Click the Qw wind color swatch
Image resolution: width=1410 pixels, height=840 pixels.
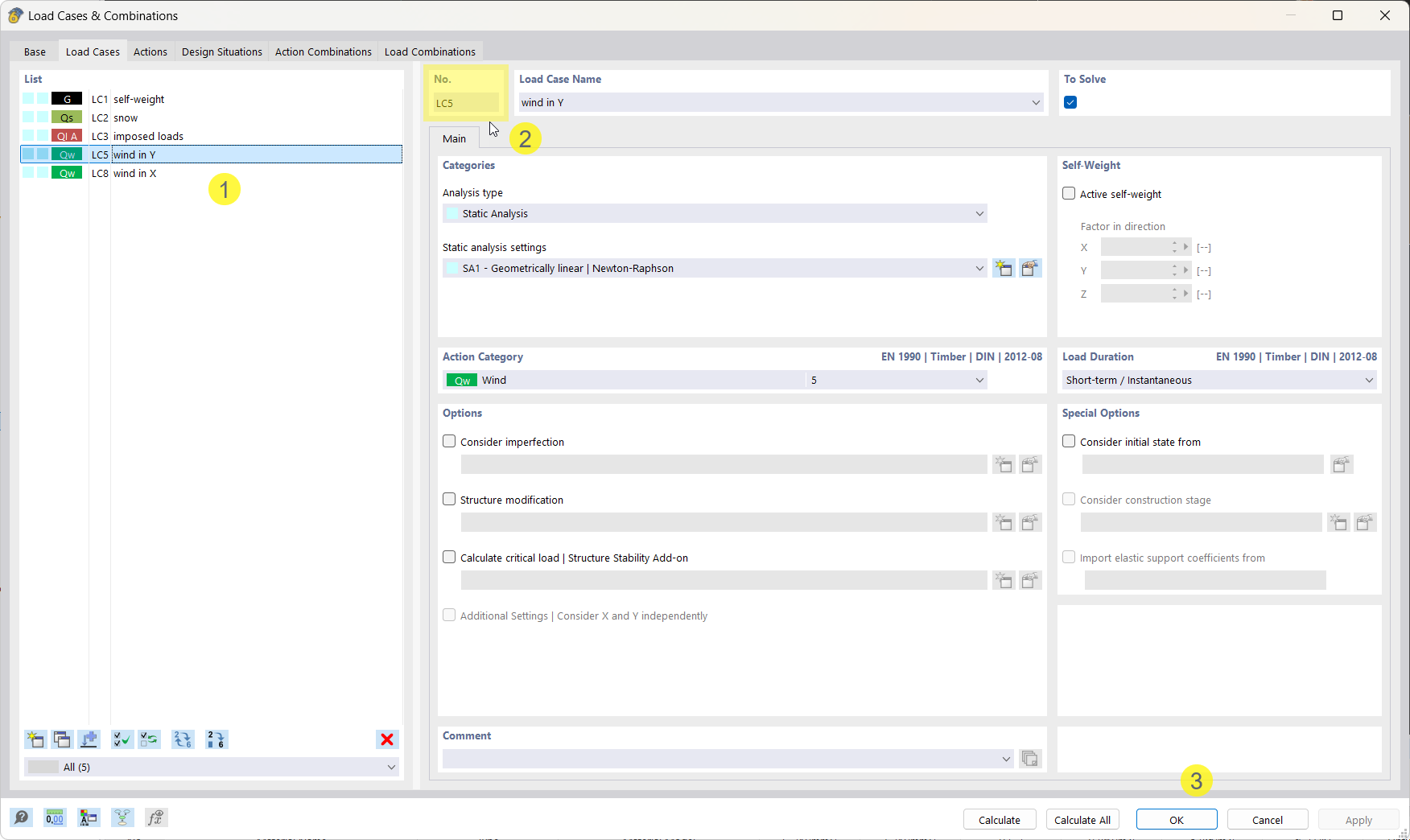[460, 380]
